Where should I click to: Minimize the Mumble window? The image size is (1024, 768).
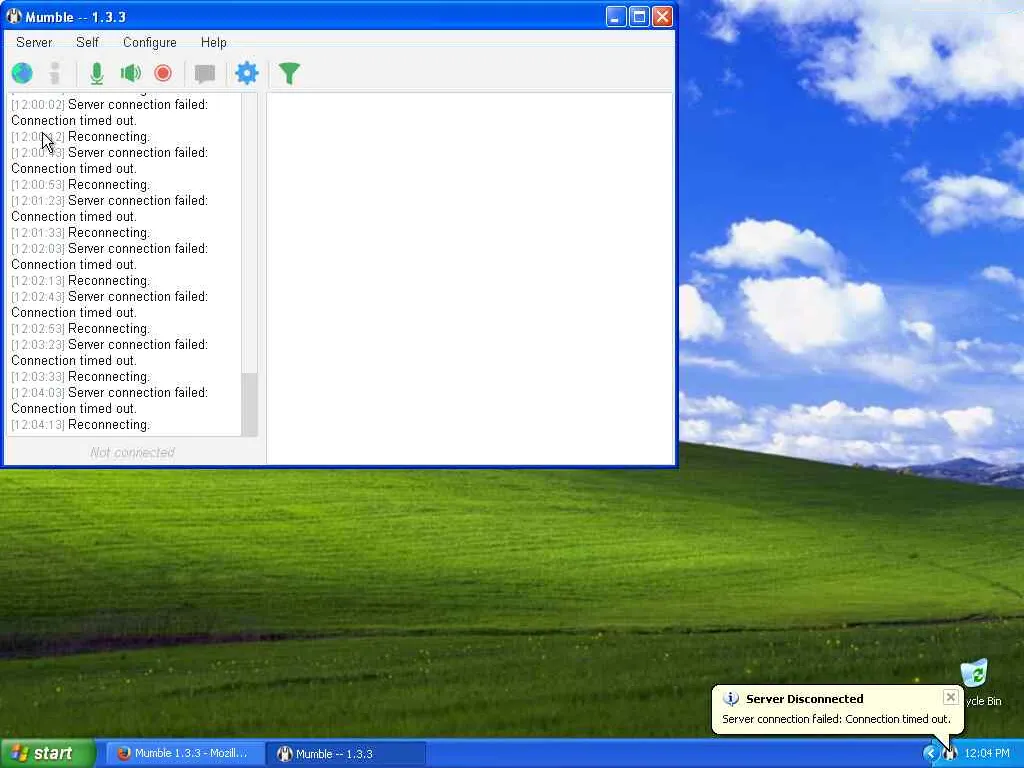615,16
